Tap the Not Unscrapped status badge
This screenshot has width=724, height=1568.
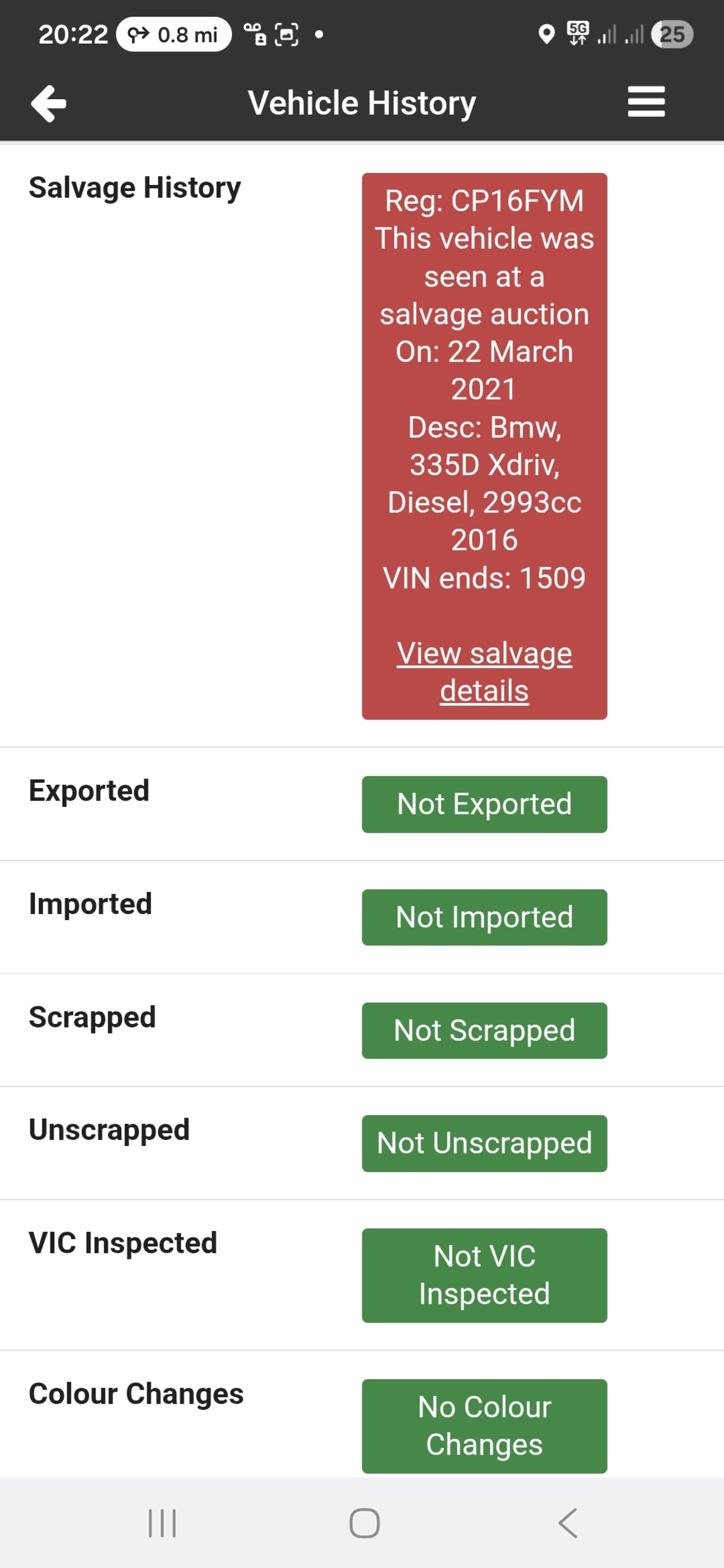[484, 1143]
